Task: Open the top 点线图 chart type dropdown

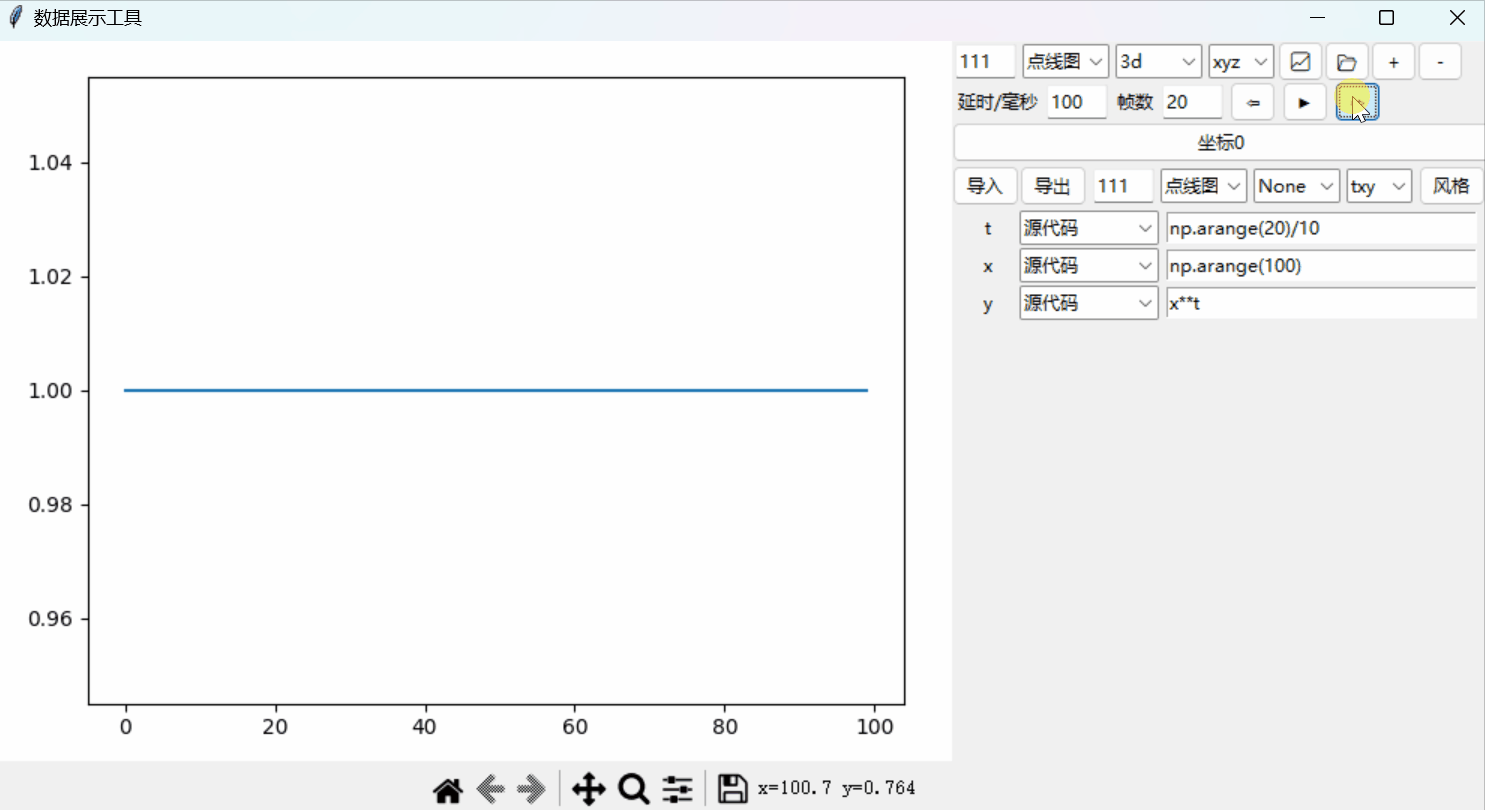Action: [1066, 62]
